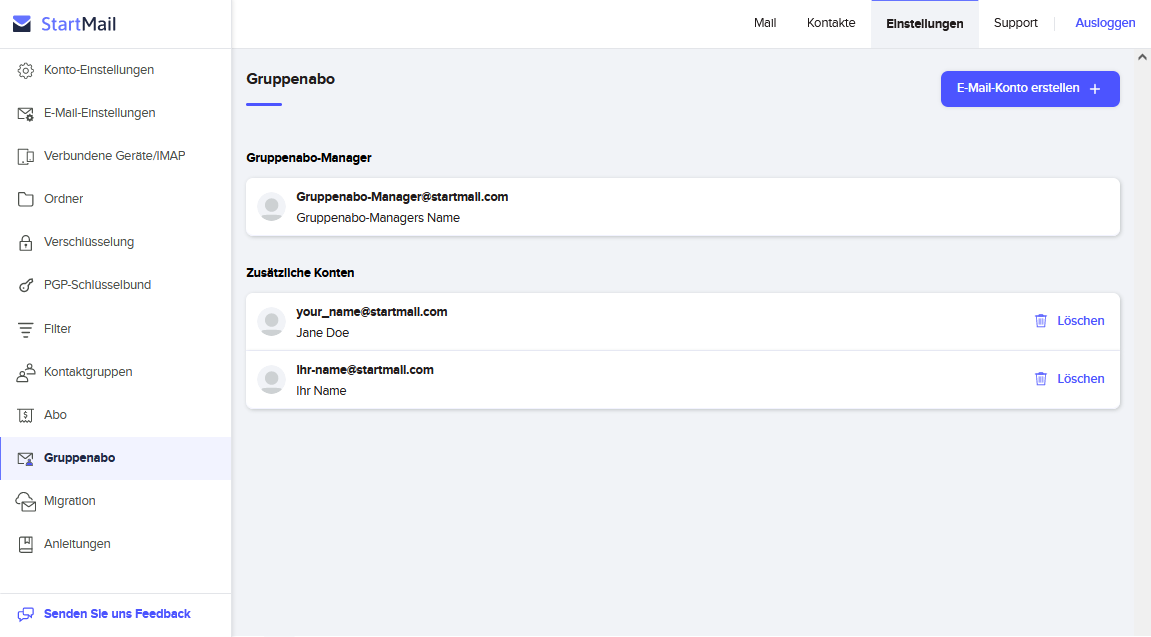1151x637 pixels.
Task: Click the Verschlüsselung padlock icon
Action: (x=26, y=242)
